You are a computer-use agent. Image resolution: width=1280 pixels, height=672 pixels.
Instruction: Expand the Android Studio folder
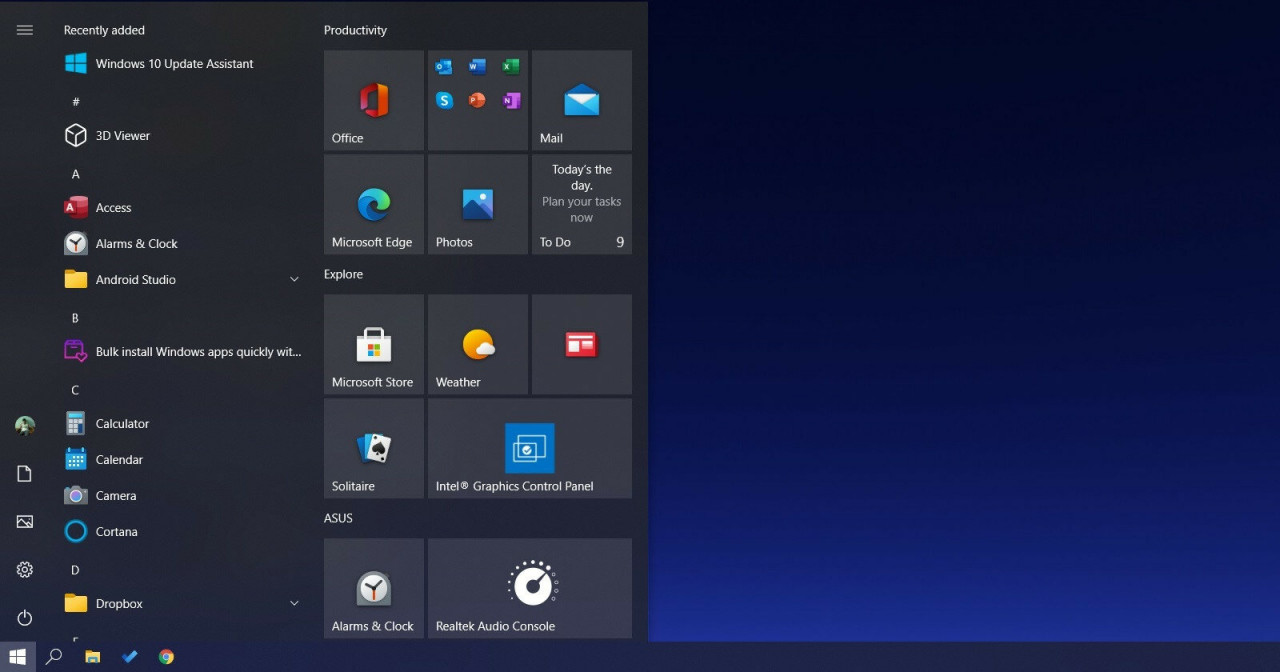294,280
